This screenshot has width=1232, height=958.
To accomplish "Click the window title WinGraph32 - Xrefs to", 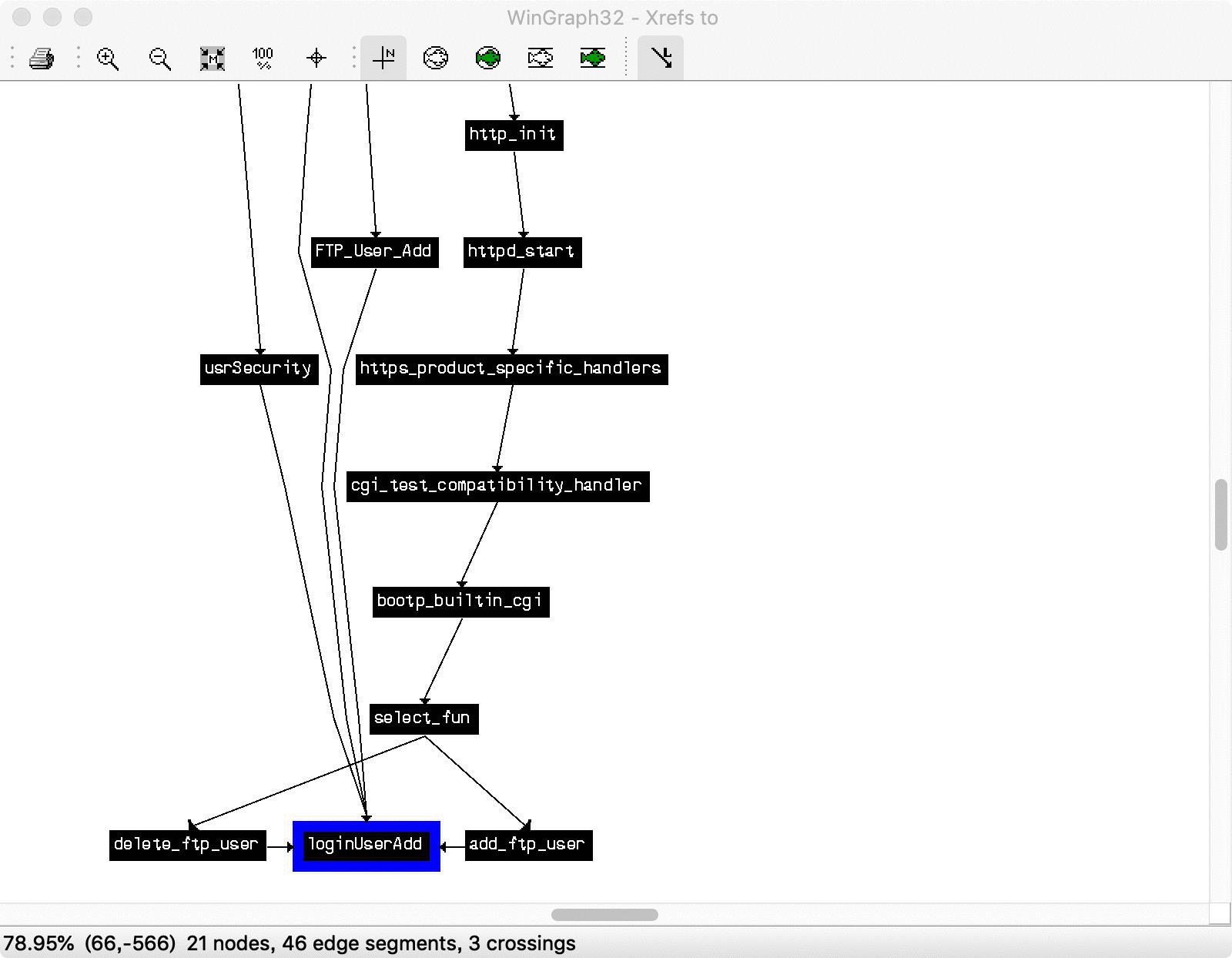I will (612, 18).
